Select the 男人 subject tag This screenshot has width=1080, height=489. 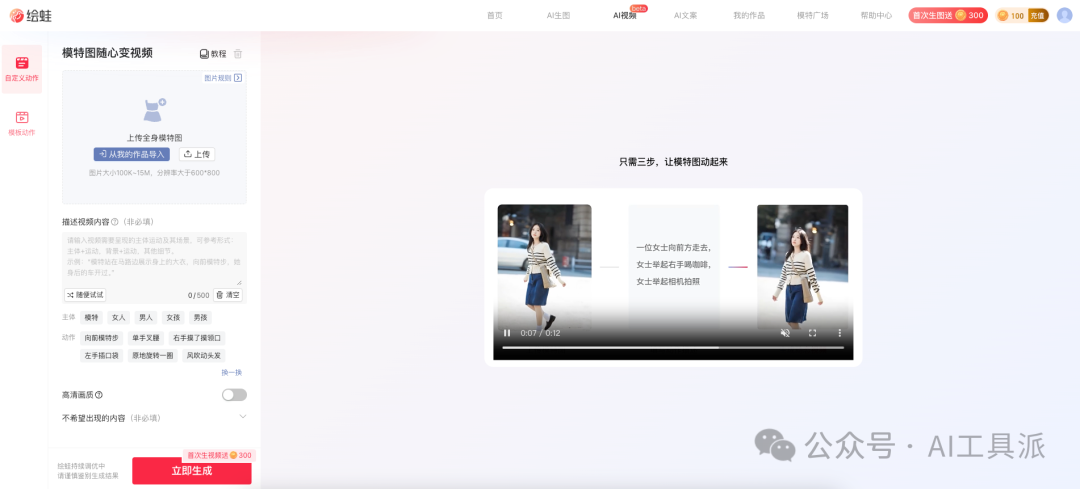pyautogui.click(x=146, y=318)
